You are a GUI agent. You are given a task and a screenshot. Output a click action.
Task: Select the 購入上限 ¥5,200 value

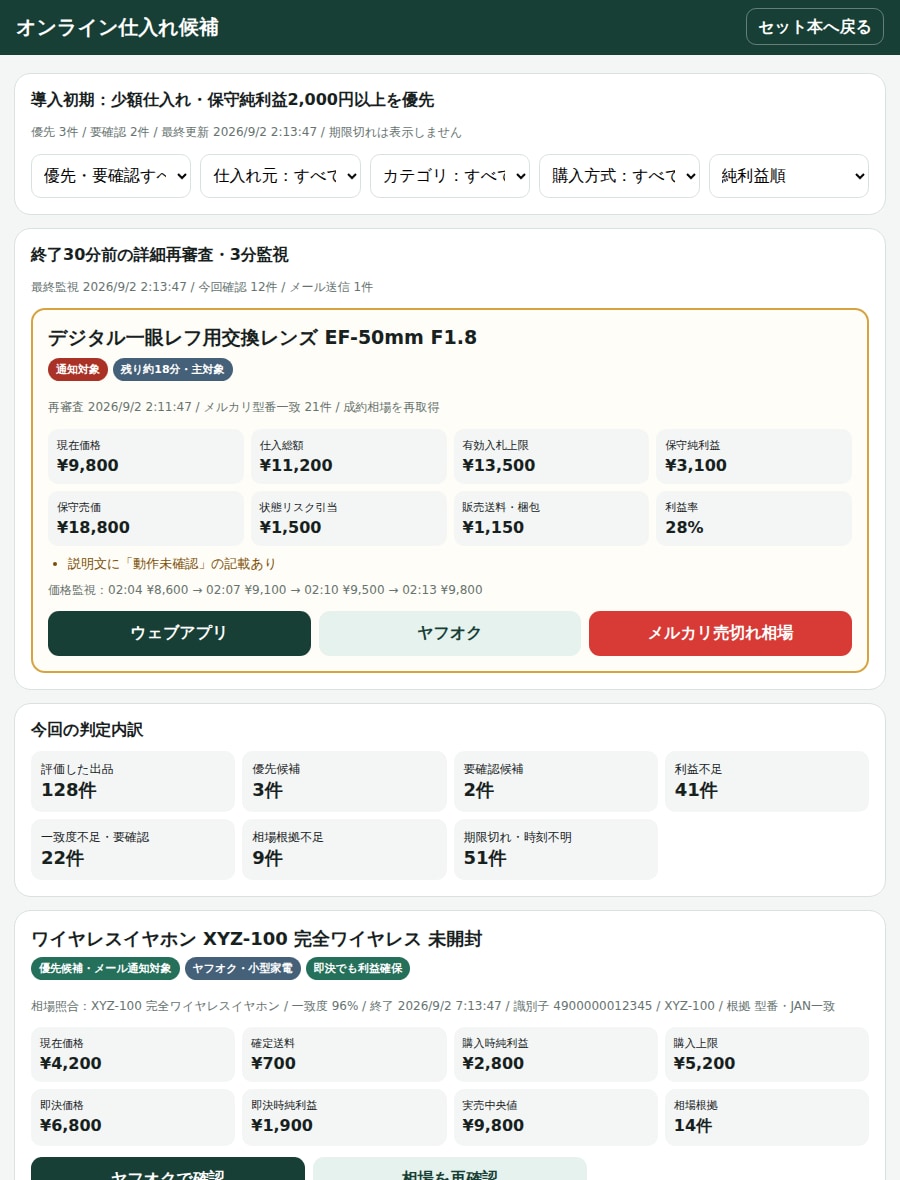767,1054
